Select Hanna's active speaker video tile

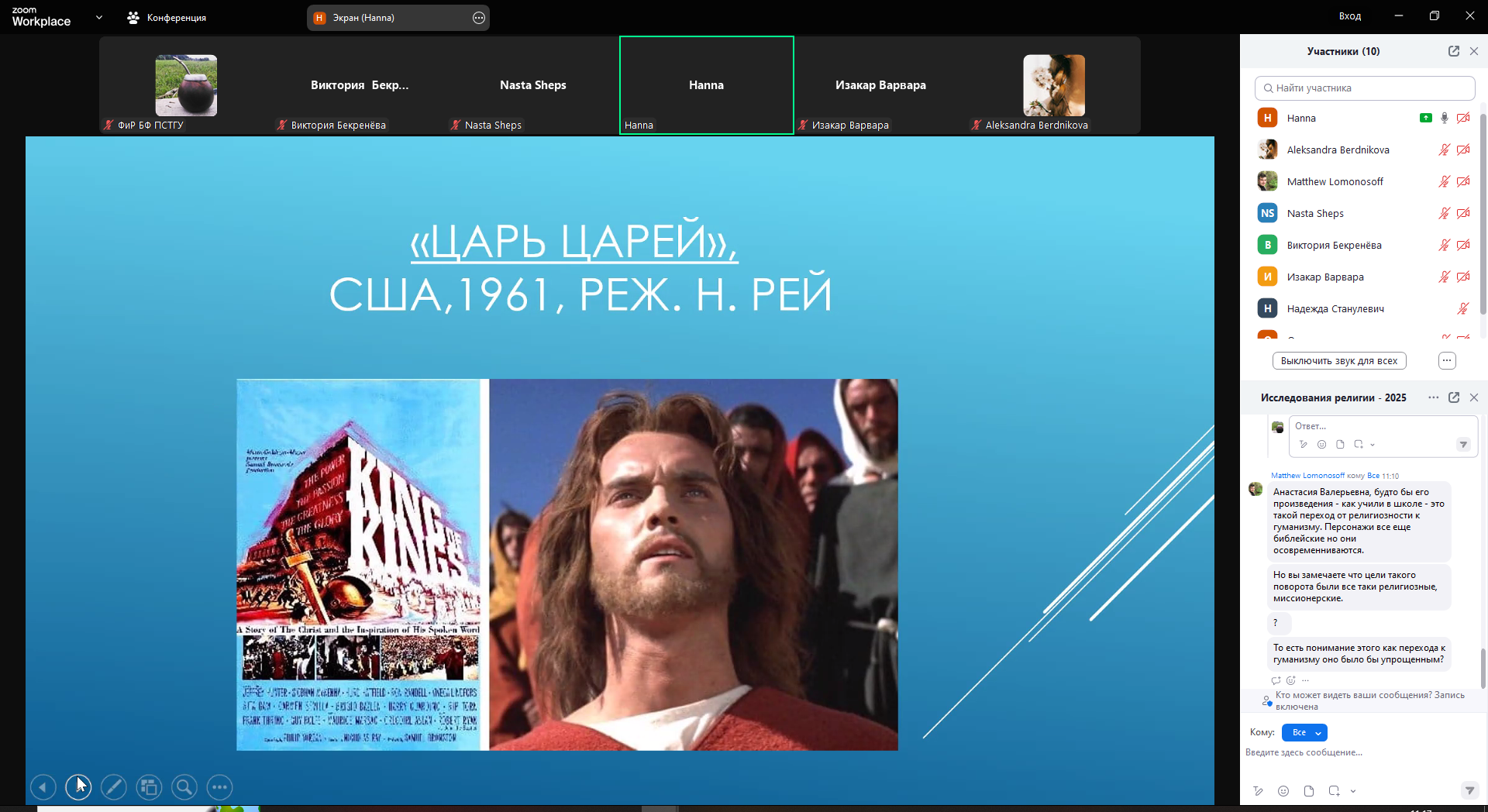point(707,85)
